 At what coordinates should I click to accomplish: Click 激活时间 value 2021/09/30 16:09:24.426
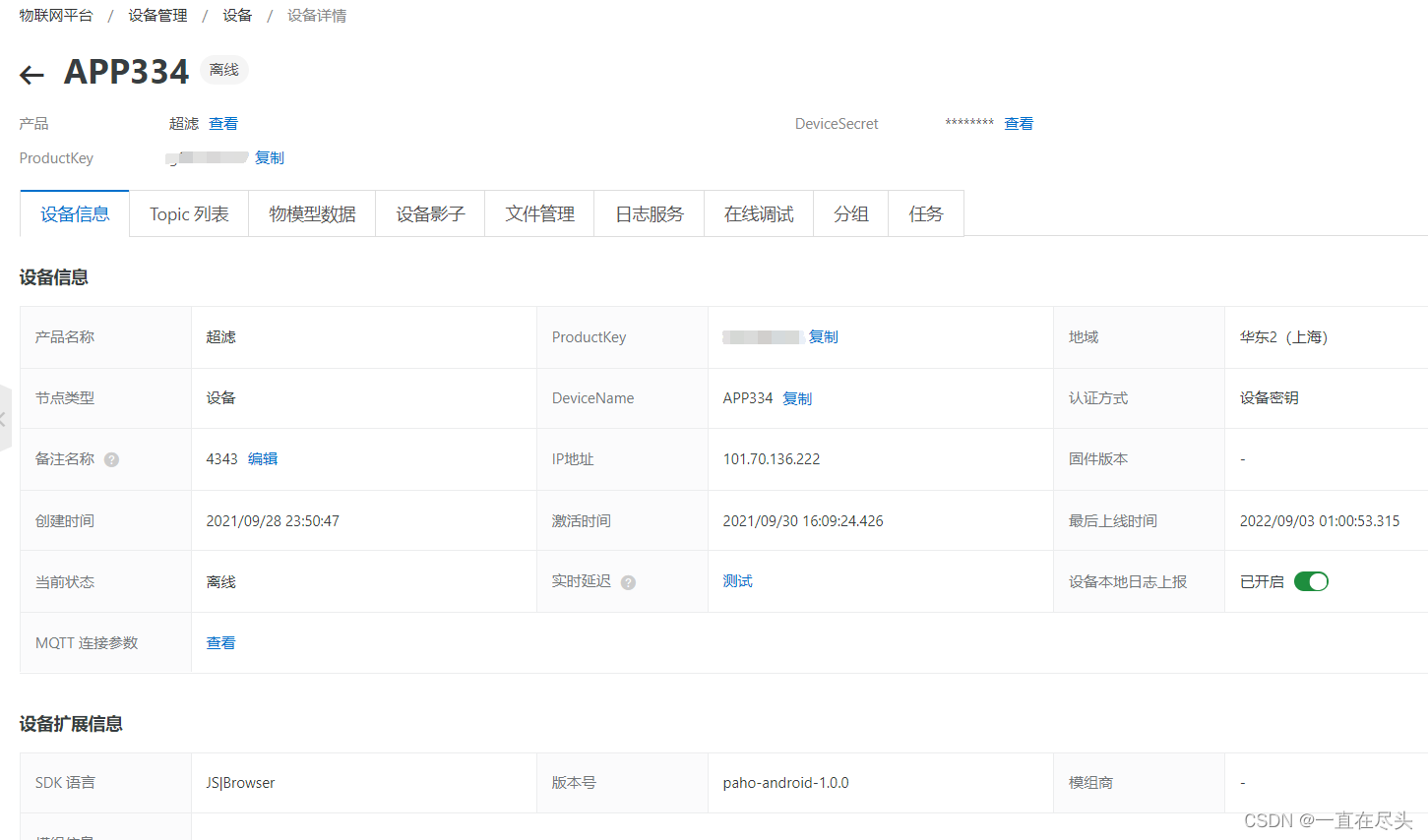(x=803, y=521)
